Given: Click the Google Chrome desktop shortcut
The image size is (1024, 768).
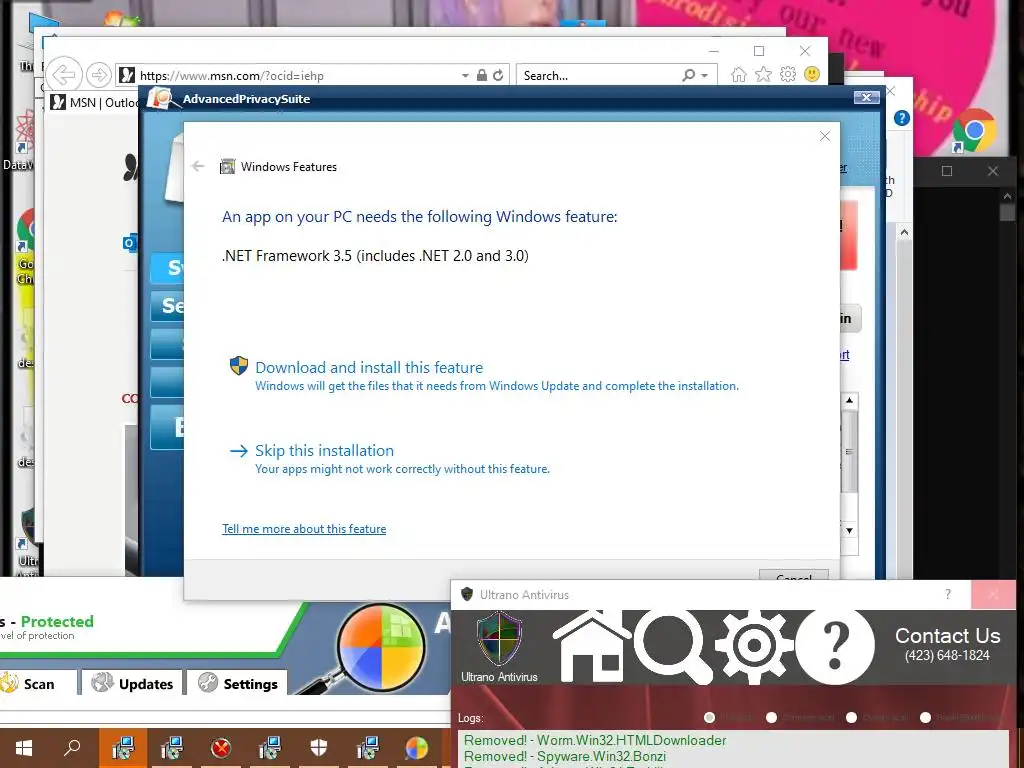Looking at the screenshot, I should pos(974,130).
